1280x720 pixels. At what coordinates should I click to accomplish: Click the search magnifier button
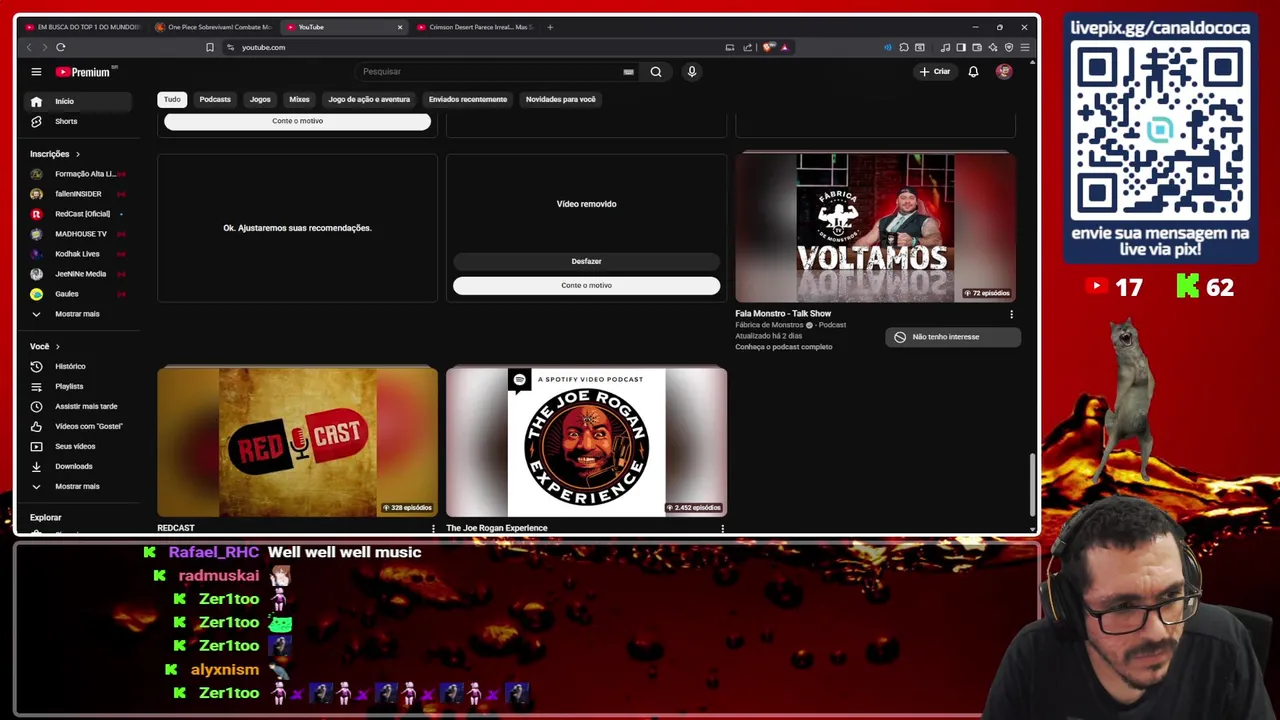tap(656, 72)
